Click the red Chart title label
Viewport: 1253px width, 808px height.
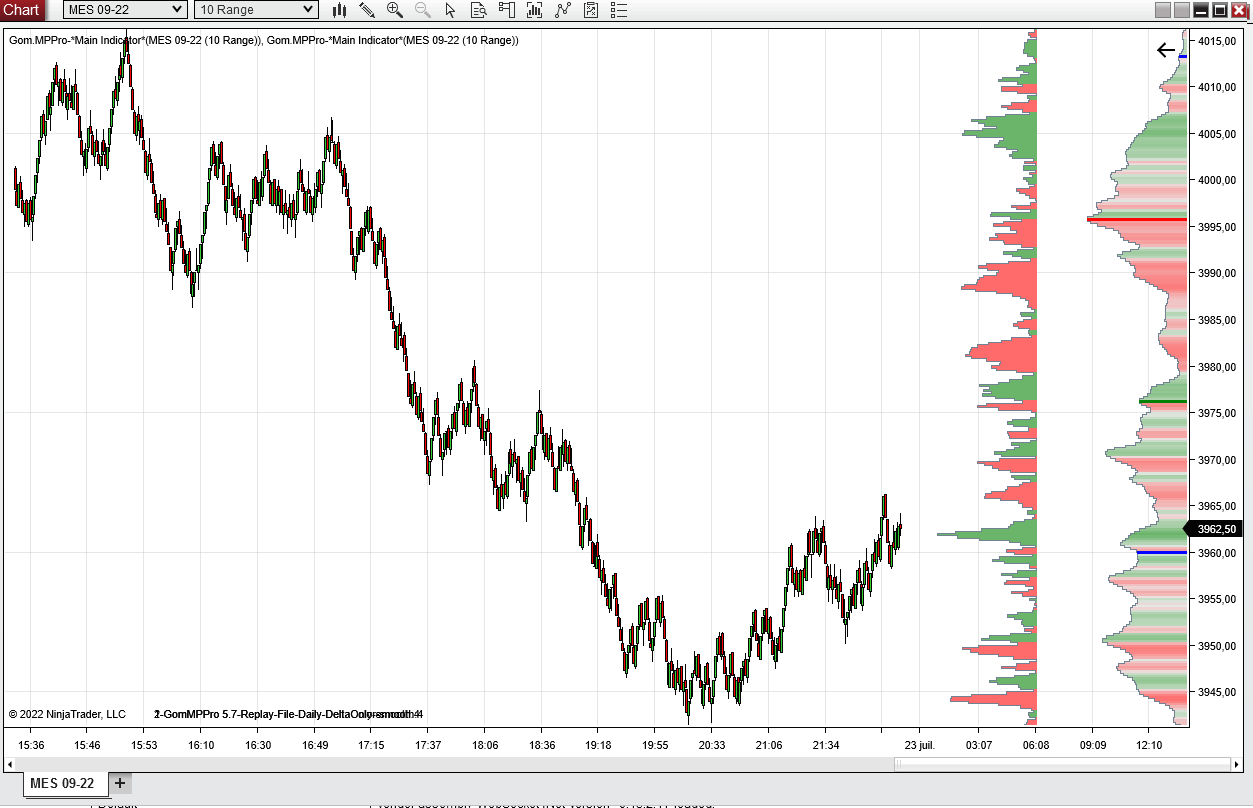(22, 10)
